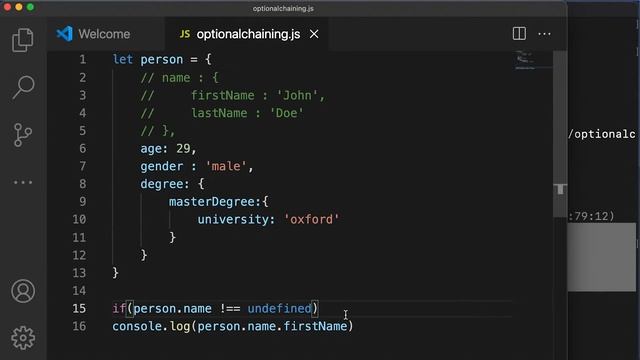The width and height of the screenshot is (640, 360).
Task: Click the editor vertical scrollbar thumb
Action: 560,135
